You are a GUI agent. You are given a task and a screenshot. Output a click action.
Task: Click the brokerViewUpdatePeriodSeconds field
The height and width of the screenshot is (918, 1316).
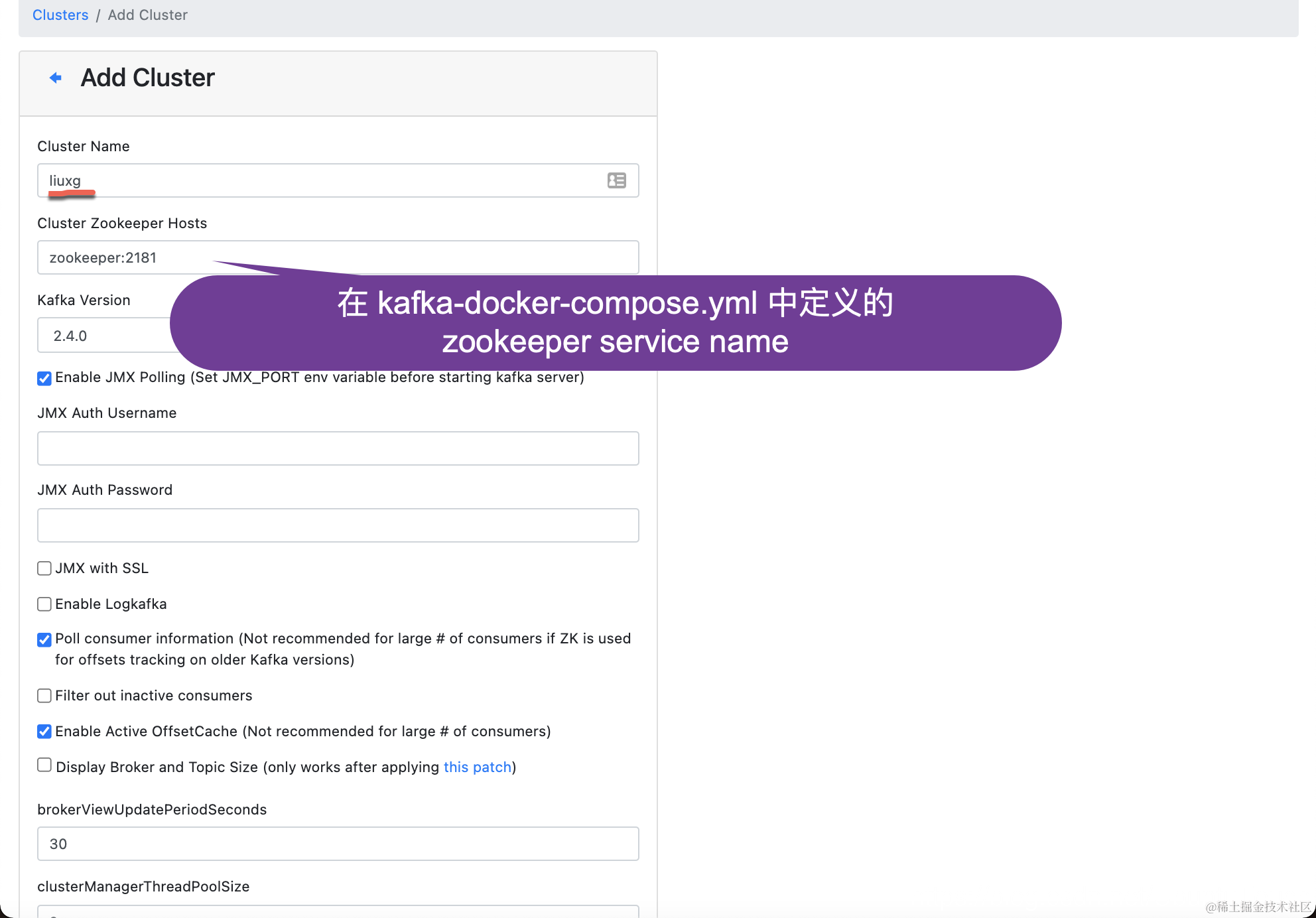(x=338, y=844)
